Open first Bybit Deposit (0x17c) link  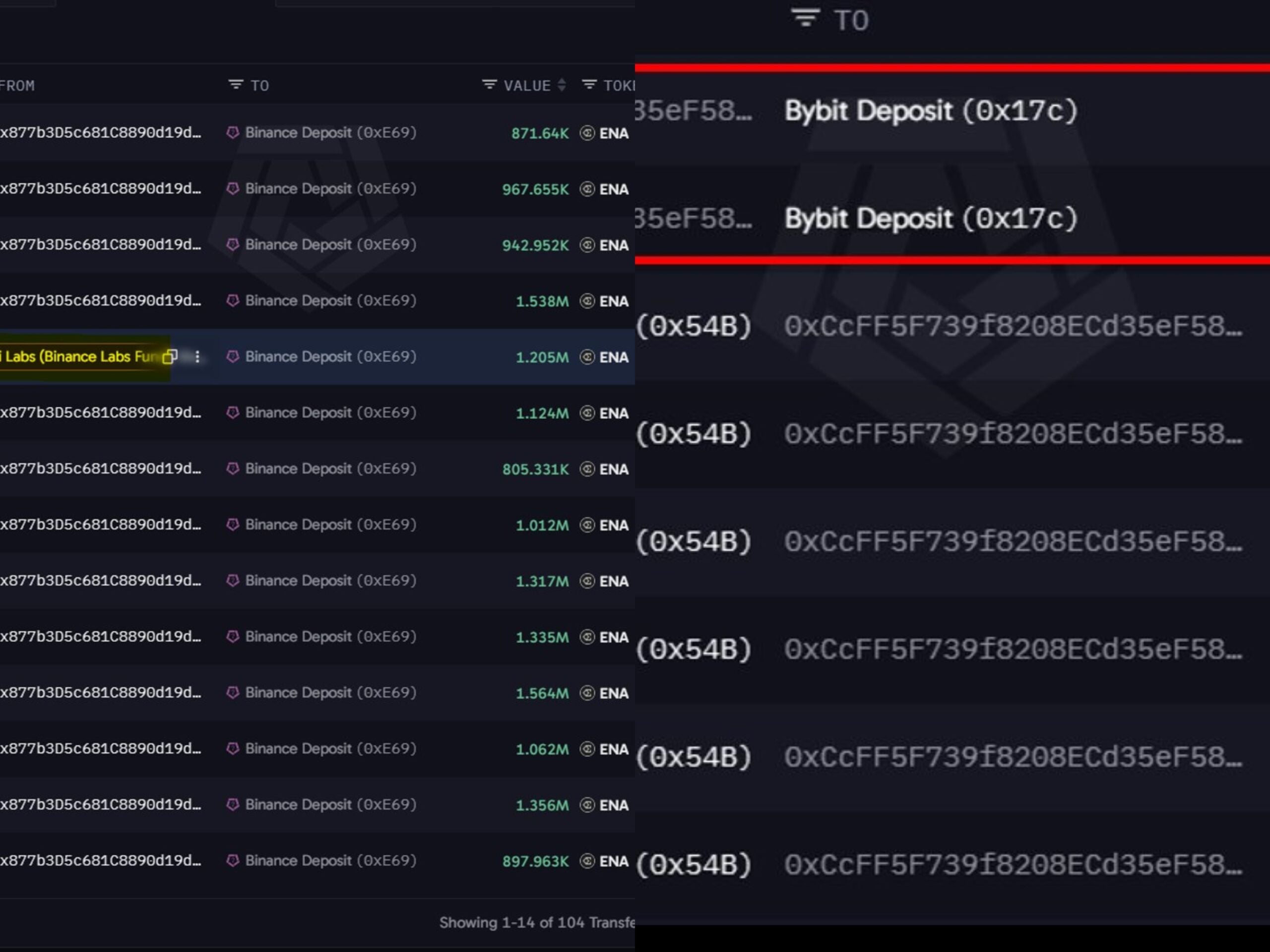coord(931,111)
